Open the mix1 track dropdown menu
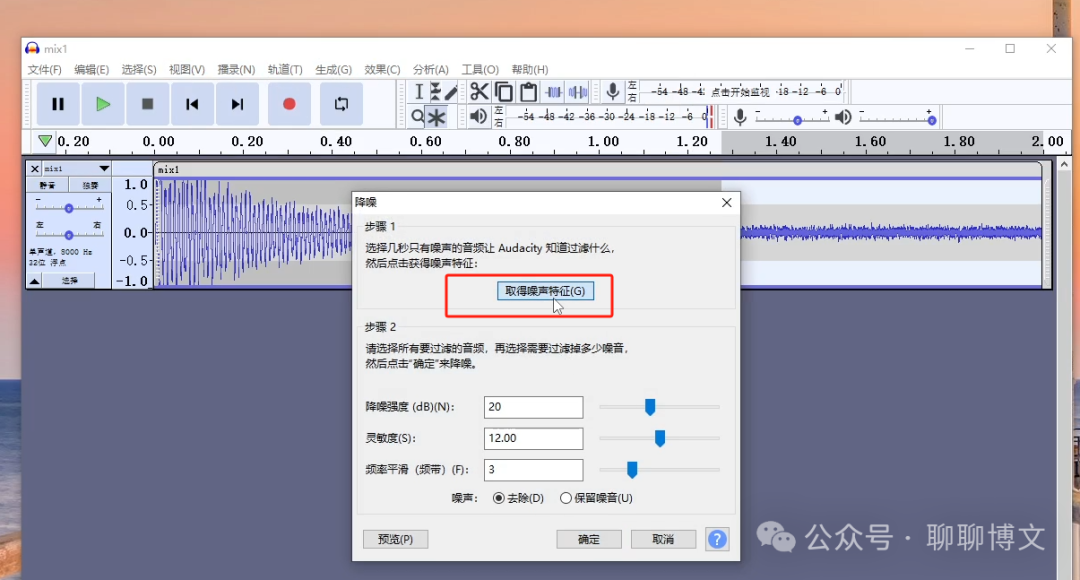 coord(104,169)
